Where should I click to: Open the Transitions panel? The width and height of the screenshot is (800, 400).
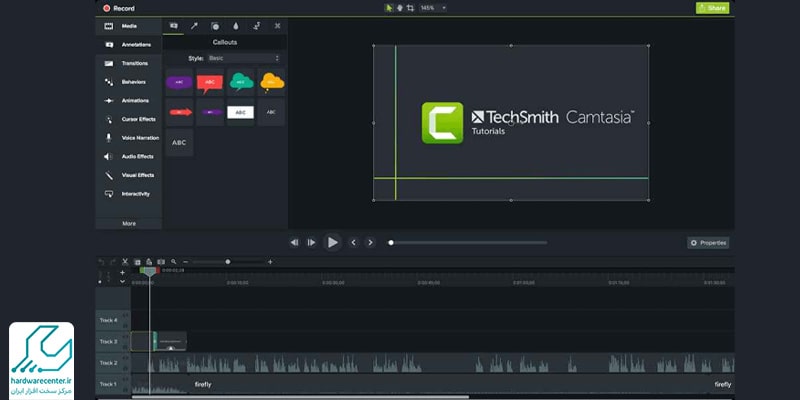(x=129, y=63)
